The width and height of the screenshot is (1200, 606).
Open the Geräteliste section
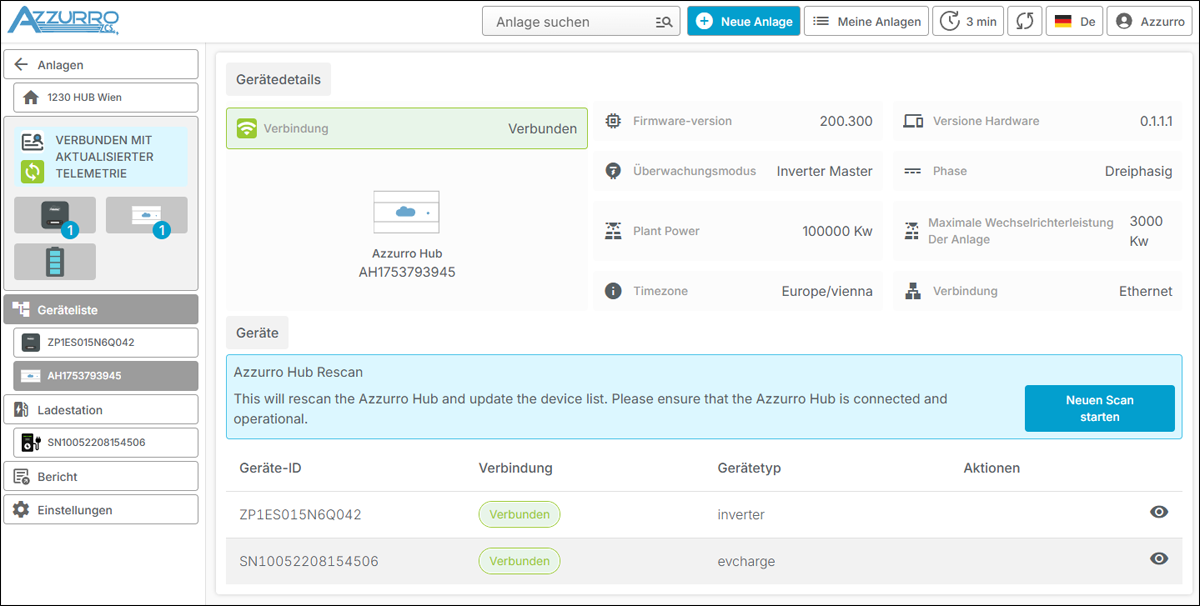(101, 310)
